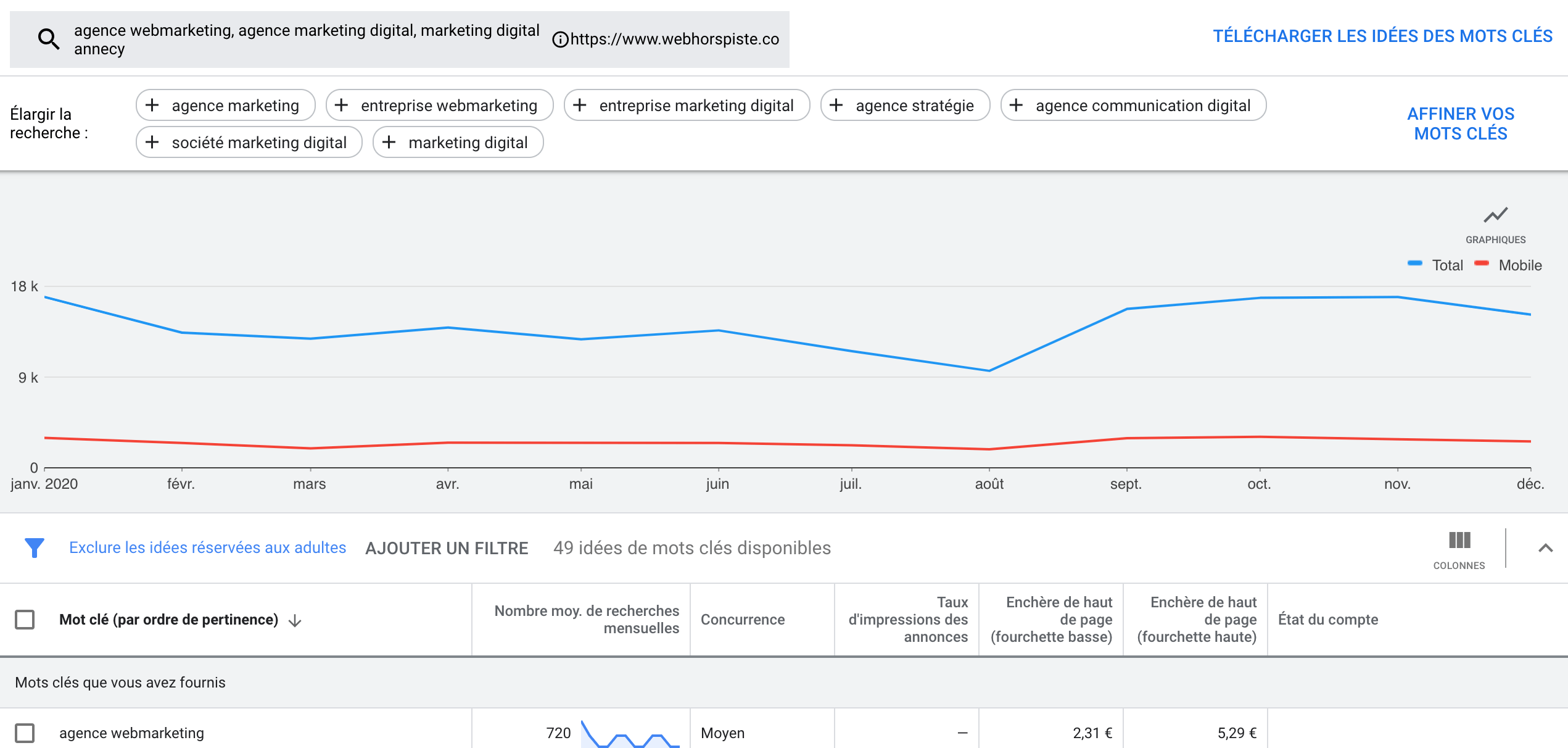Image resolution: width=1568 pixels, height=748 pixels.
Task: Click the agence webmarketing keyword text
Action: (x=131, y=733)
